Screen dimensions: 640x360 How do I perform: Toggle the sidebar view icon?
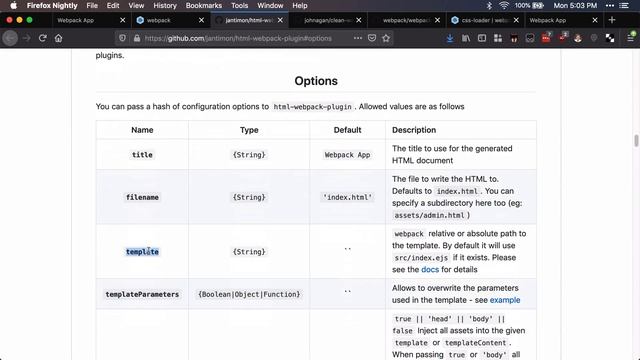(x=482, y=38)
